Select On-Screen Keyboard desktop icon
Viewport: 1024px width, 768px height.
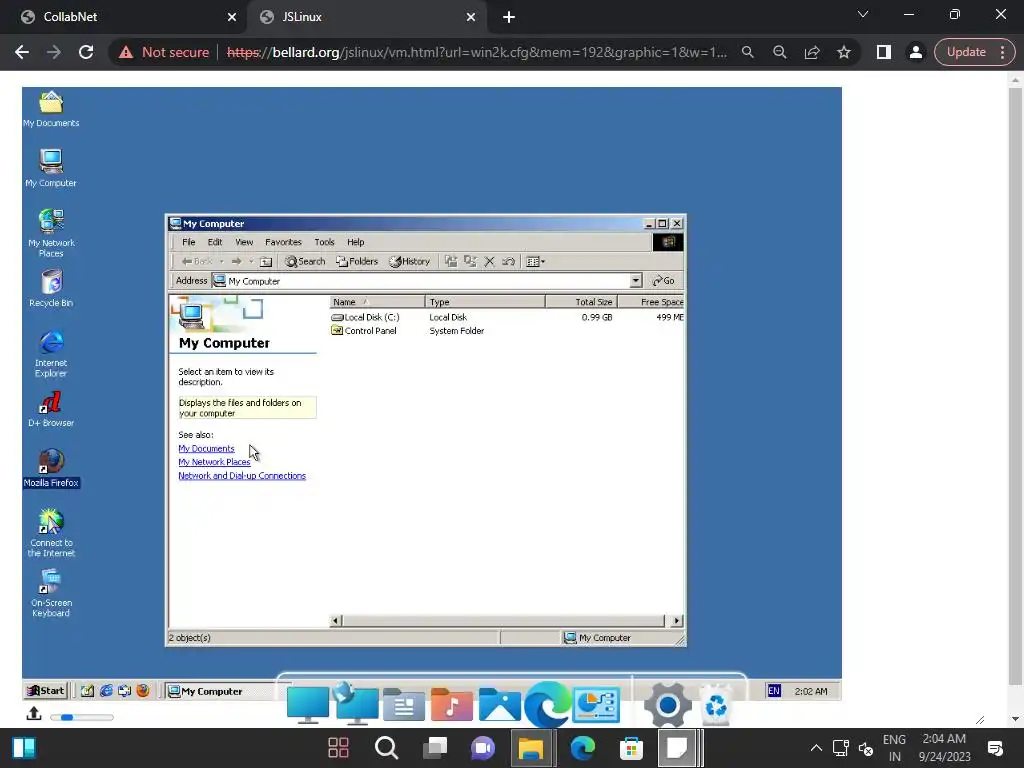[51, 593]
